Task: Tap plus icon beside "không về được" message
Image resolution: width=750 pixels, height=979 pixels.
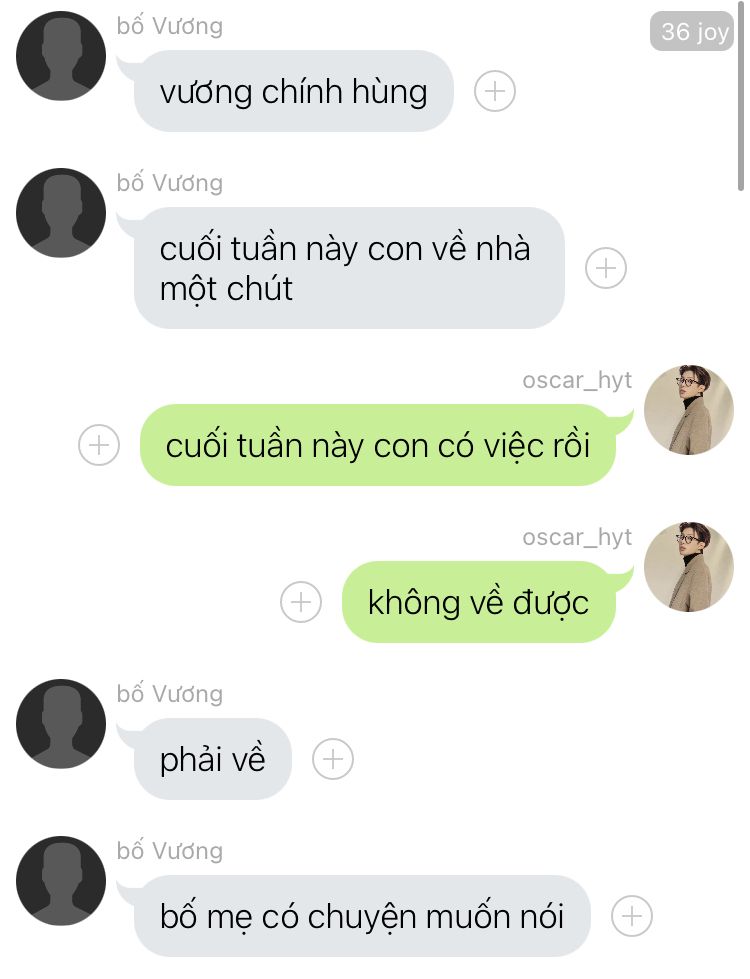Action: tap(301, 602)
